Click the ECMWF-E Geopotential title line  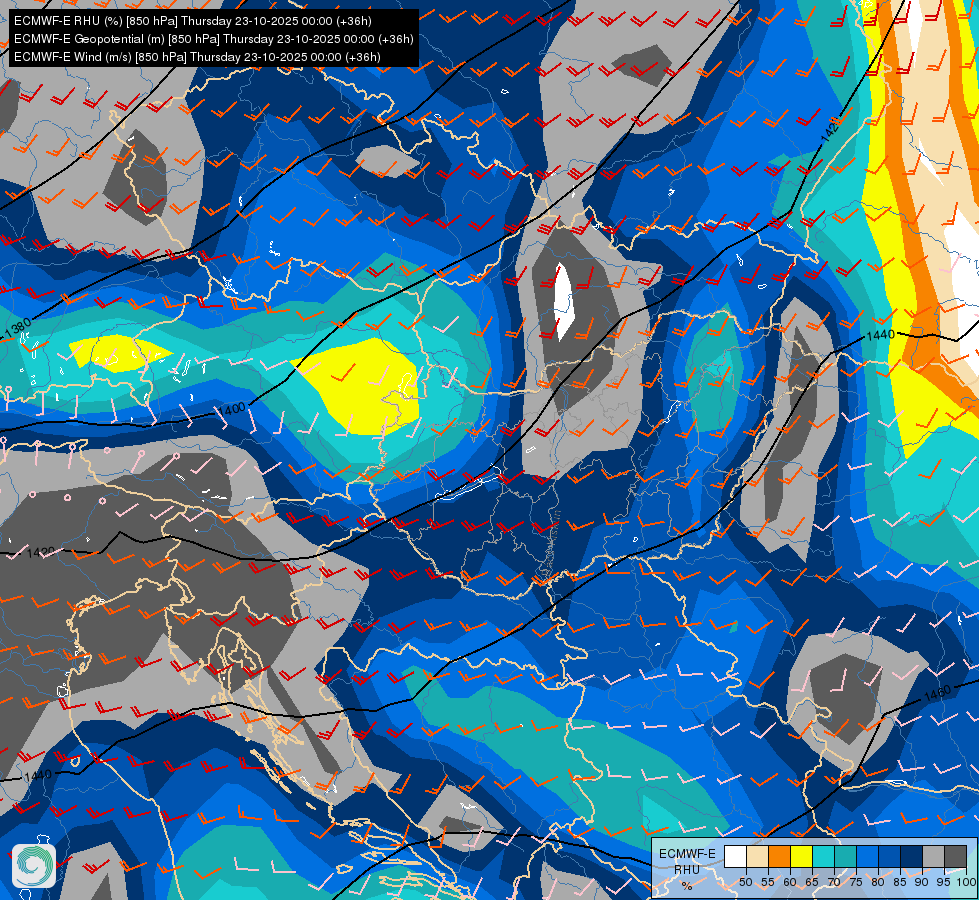[x=214, y=39]
